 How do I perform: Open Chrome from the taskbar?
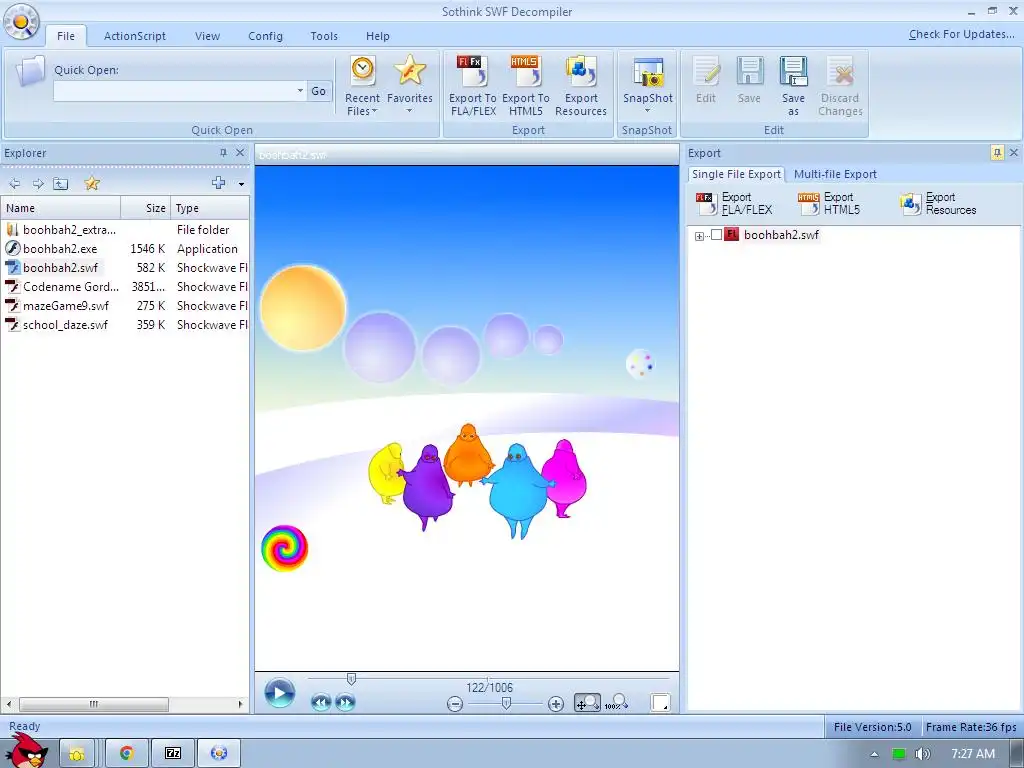point(126,753)
